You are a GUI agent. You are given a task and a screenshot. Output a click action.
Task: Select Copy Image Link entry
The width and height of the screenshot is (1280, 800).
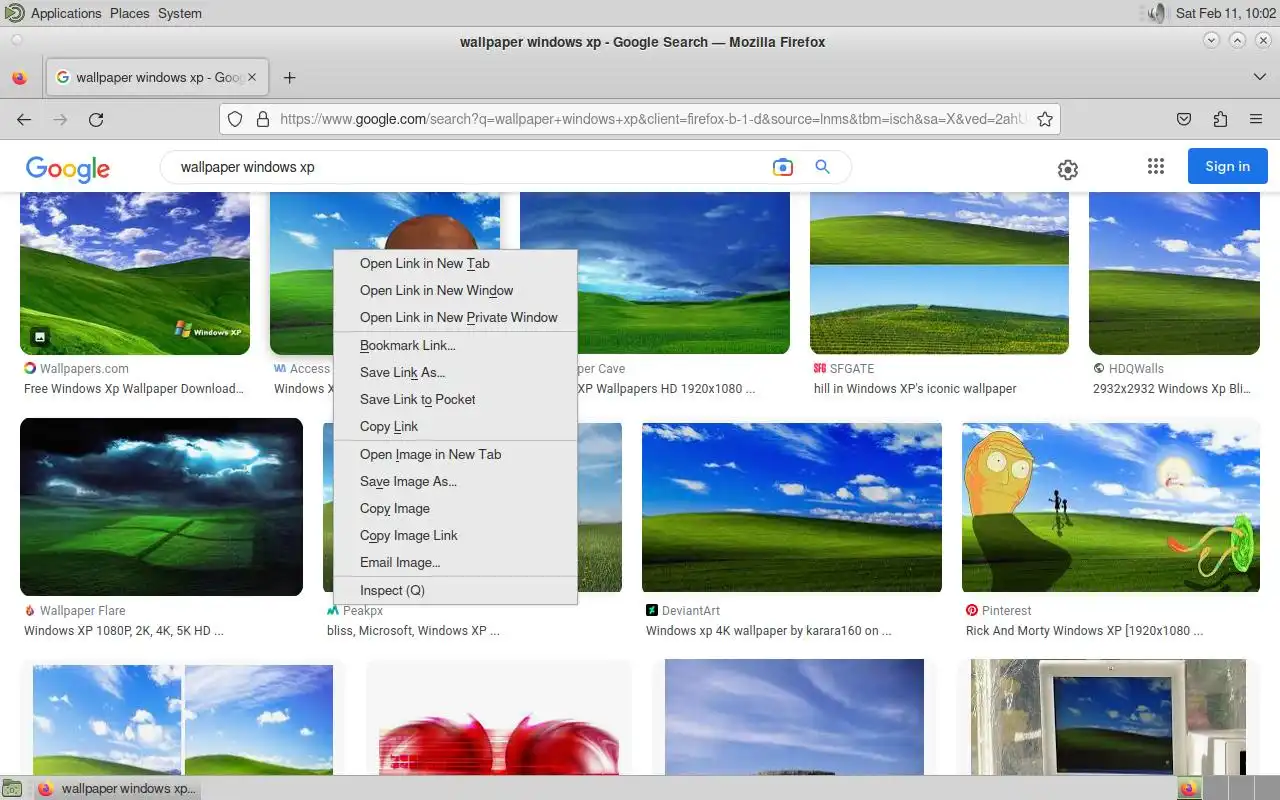[x=455, y=535]
